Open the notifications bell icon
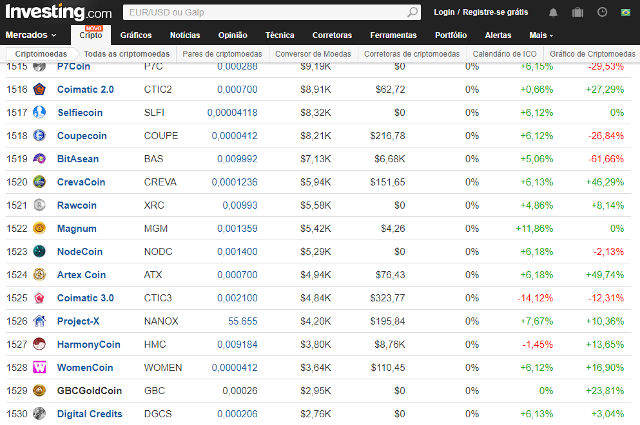 [x=553, y=13]
